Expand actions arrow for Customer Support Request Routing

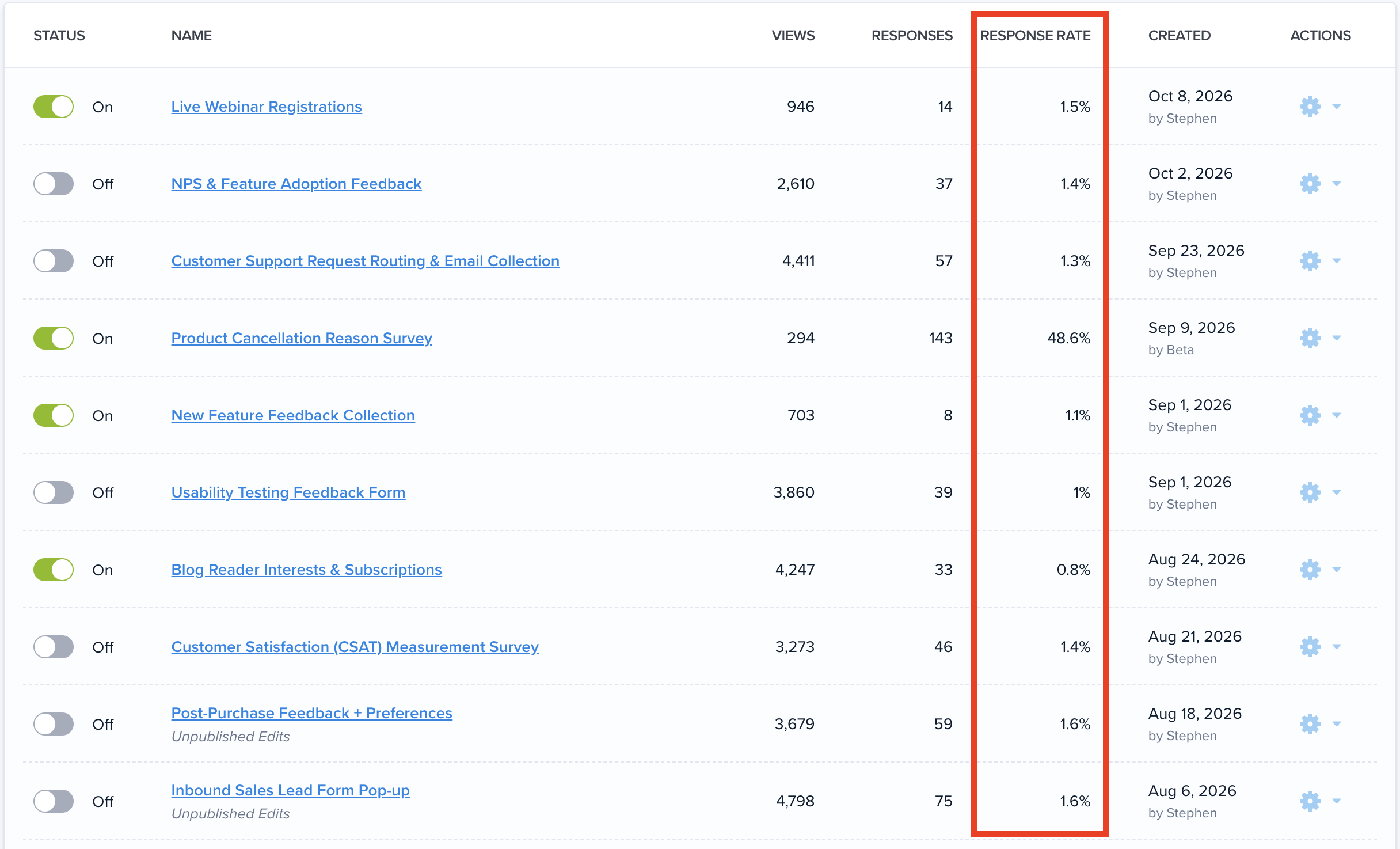1337,261
